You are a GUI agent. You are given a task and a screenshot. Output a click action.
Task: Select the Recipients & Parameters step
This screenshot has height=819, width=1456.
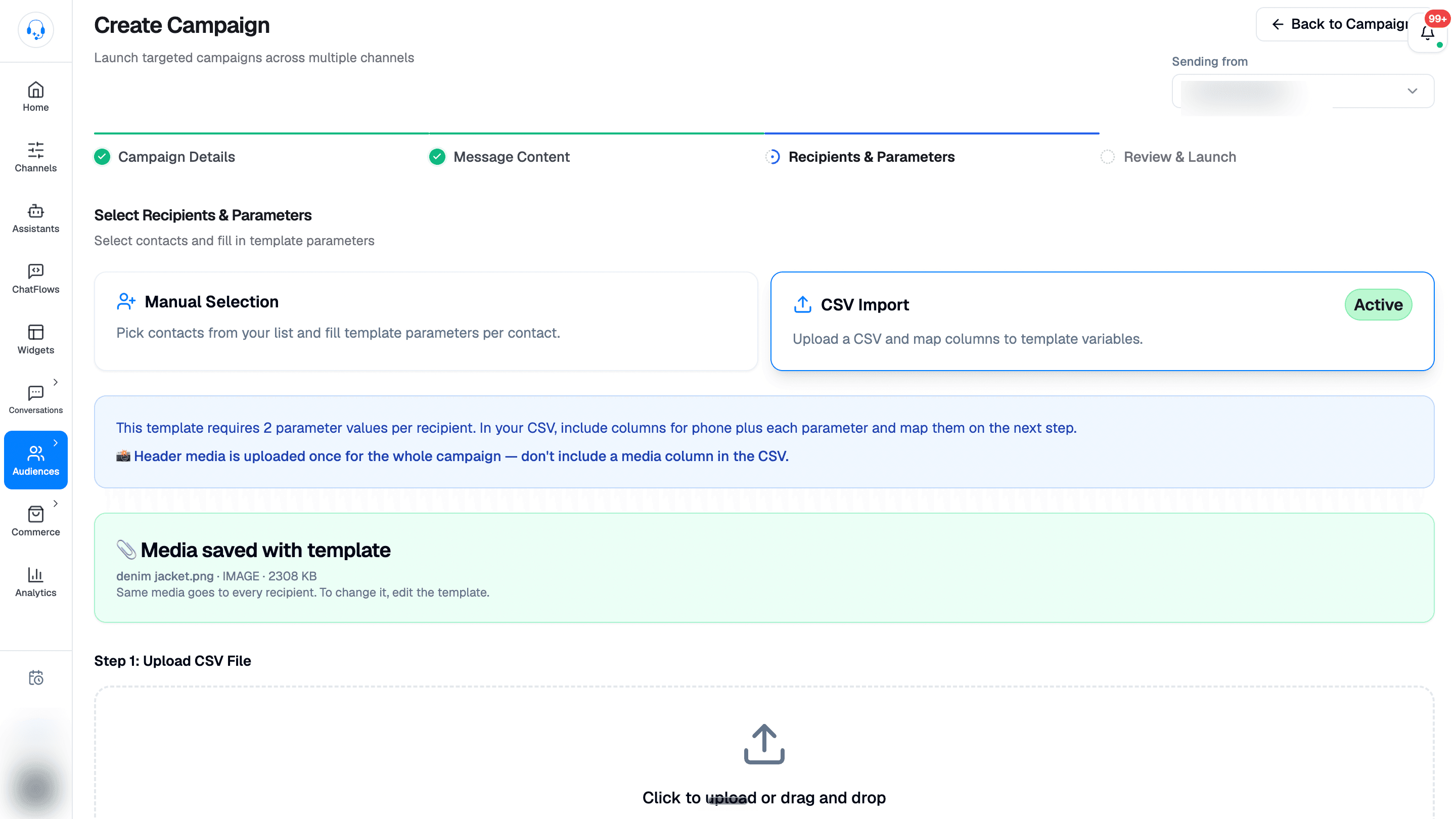871,157
